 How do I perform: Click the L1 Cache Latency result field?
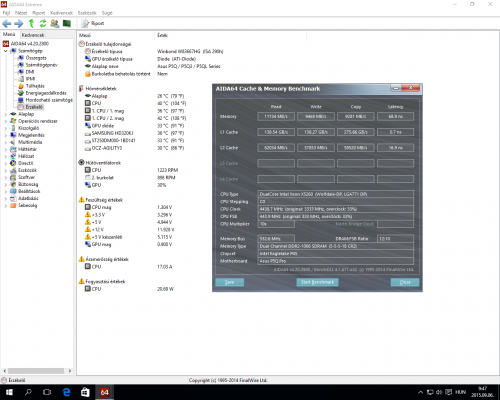point(395,132)
